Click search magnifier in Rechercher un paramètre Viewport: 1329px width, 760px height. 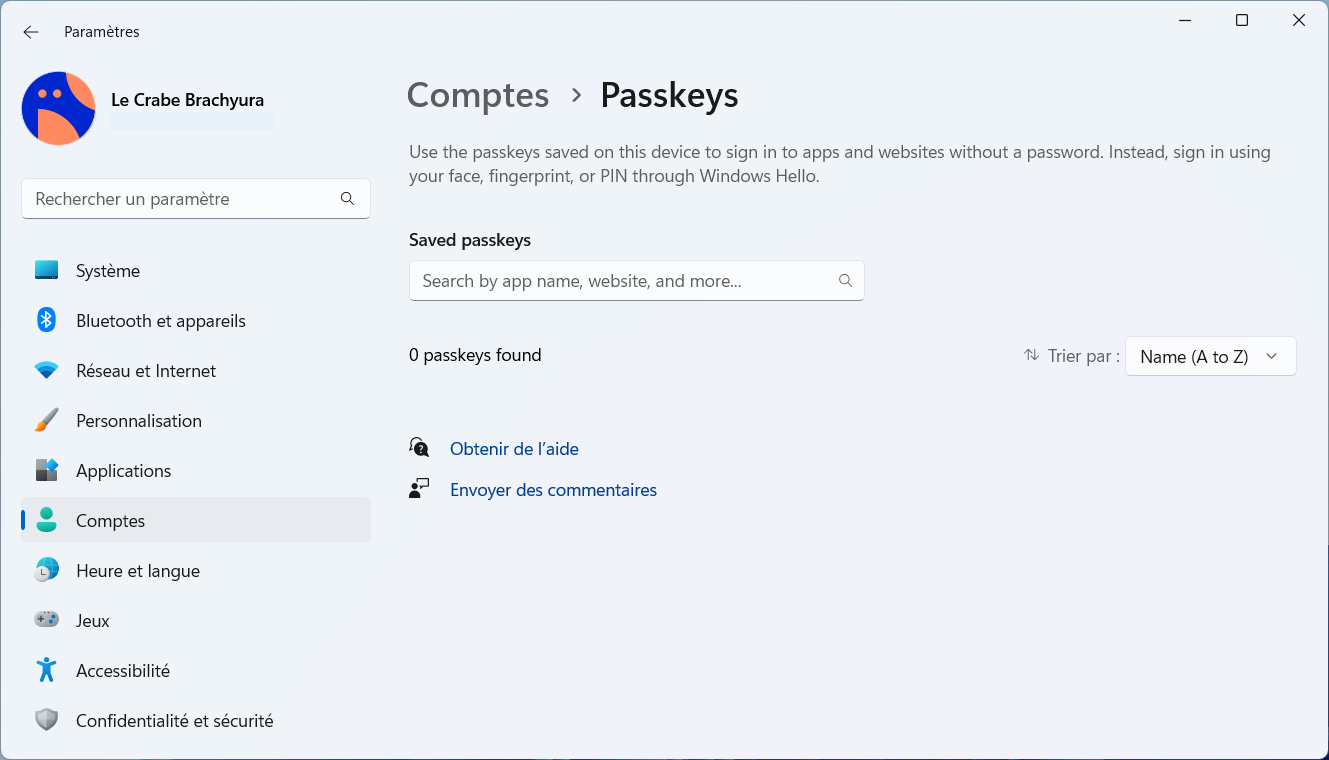pos(347,199)
